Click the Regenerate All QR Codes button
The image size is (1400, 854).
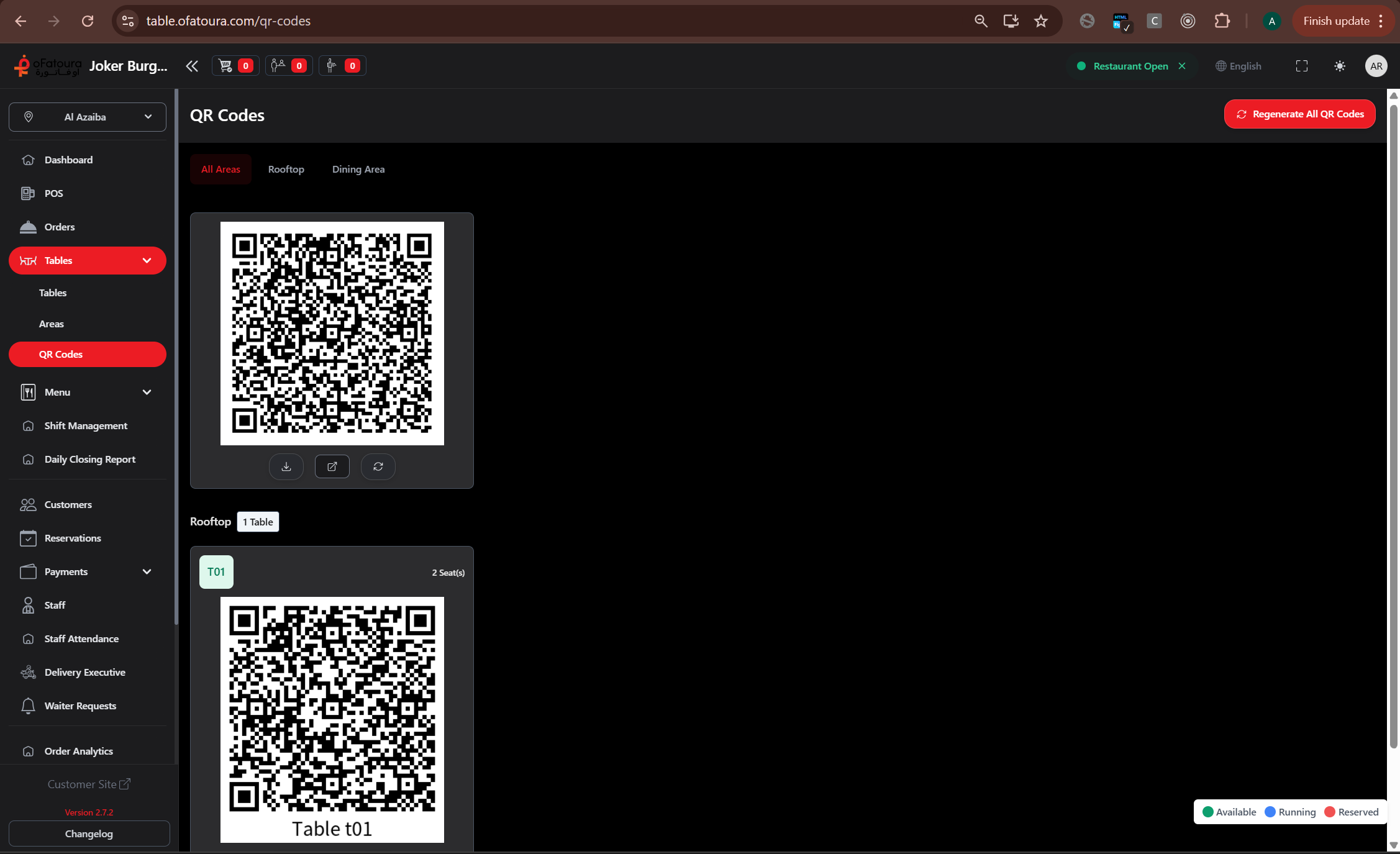[x=1299, y=114]
